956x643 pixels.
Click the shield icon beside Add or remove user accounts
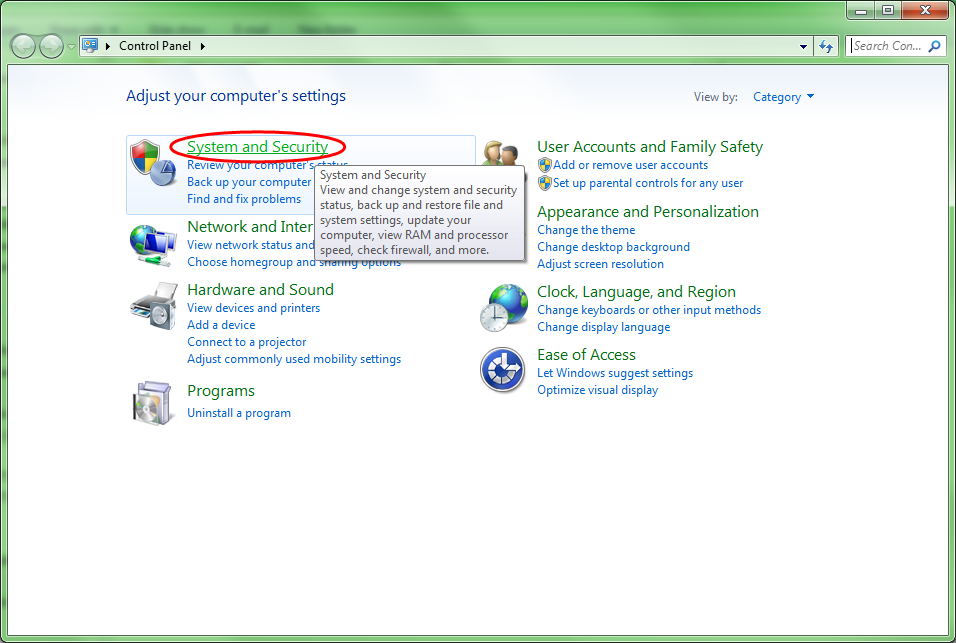544,165
